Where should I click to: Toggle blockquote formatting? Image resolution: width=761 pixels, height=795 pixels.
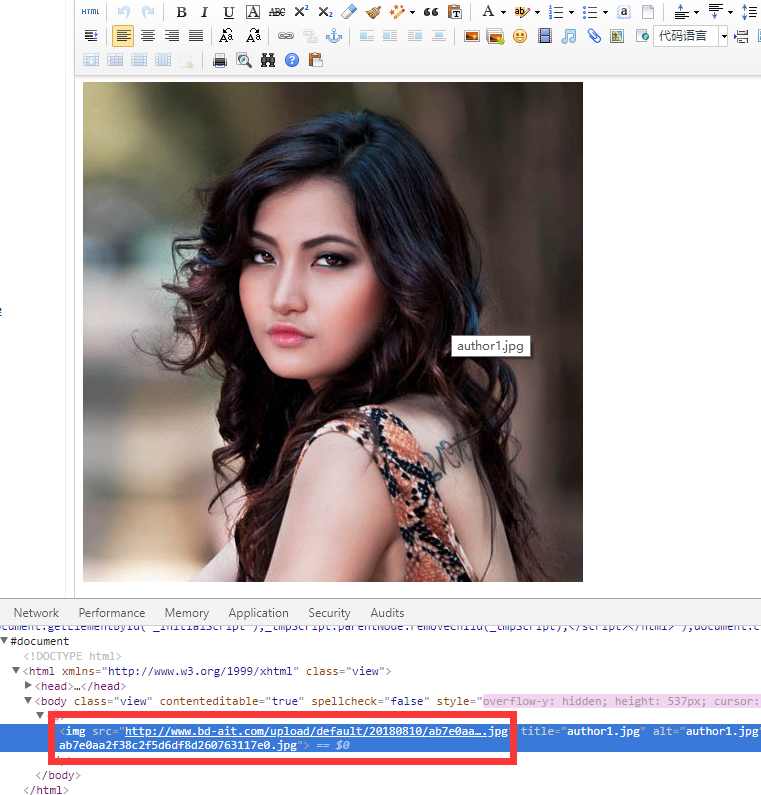[x=431, y=12]
